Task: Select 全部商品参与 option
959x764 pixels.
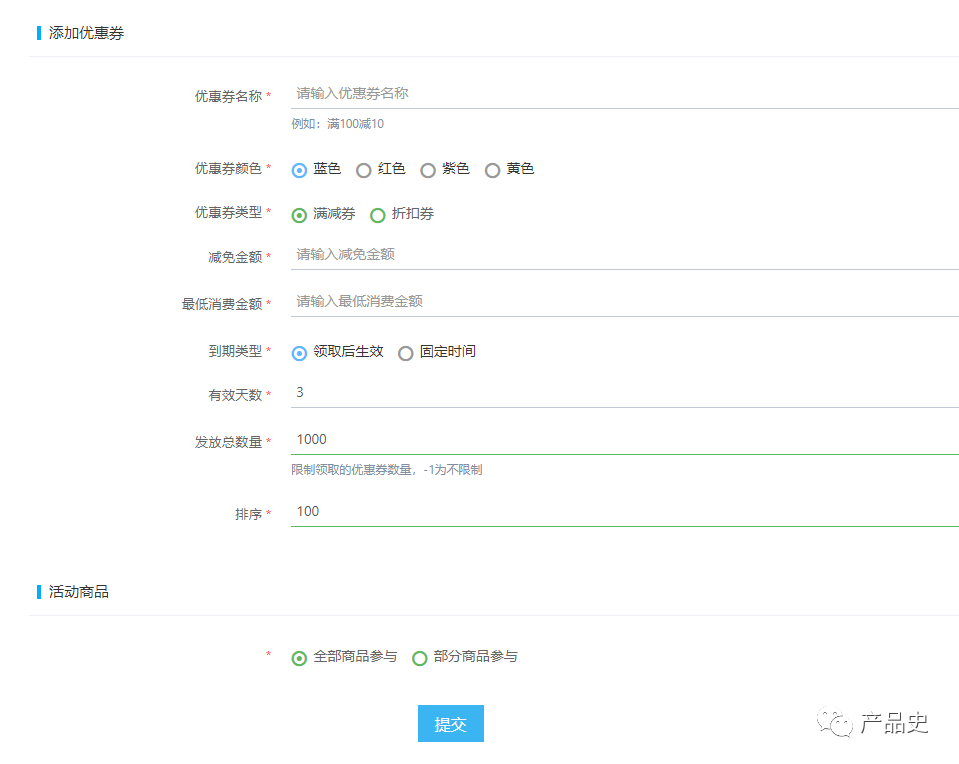Action: (x=299, y=658)
